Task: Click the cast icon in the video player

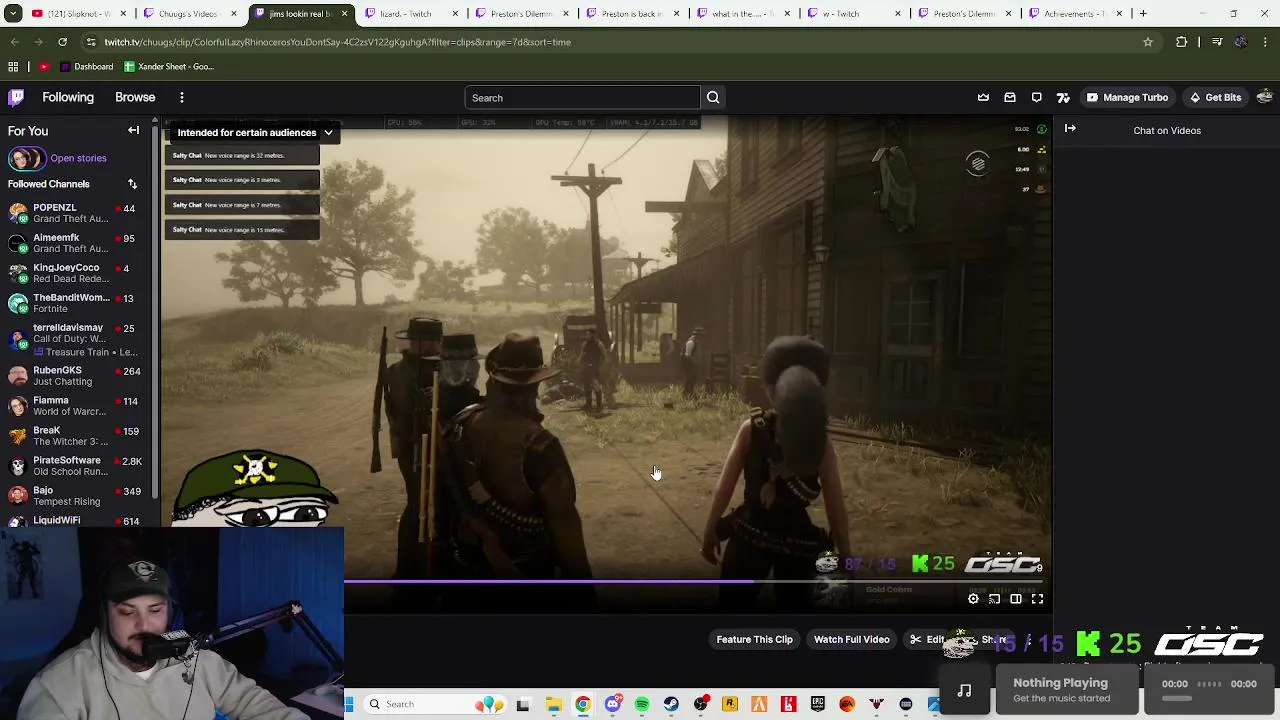Action: [x=994, y=599]
